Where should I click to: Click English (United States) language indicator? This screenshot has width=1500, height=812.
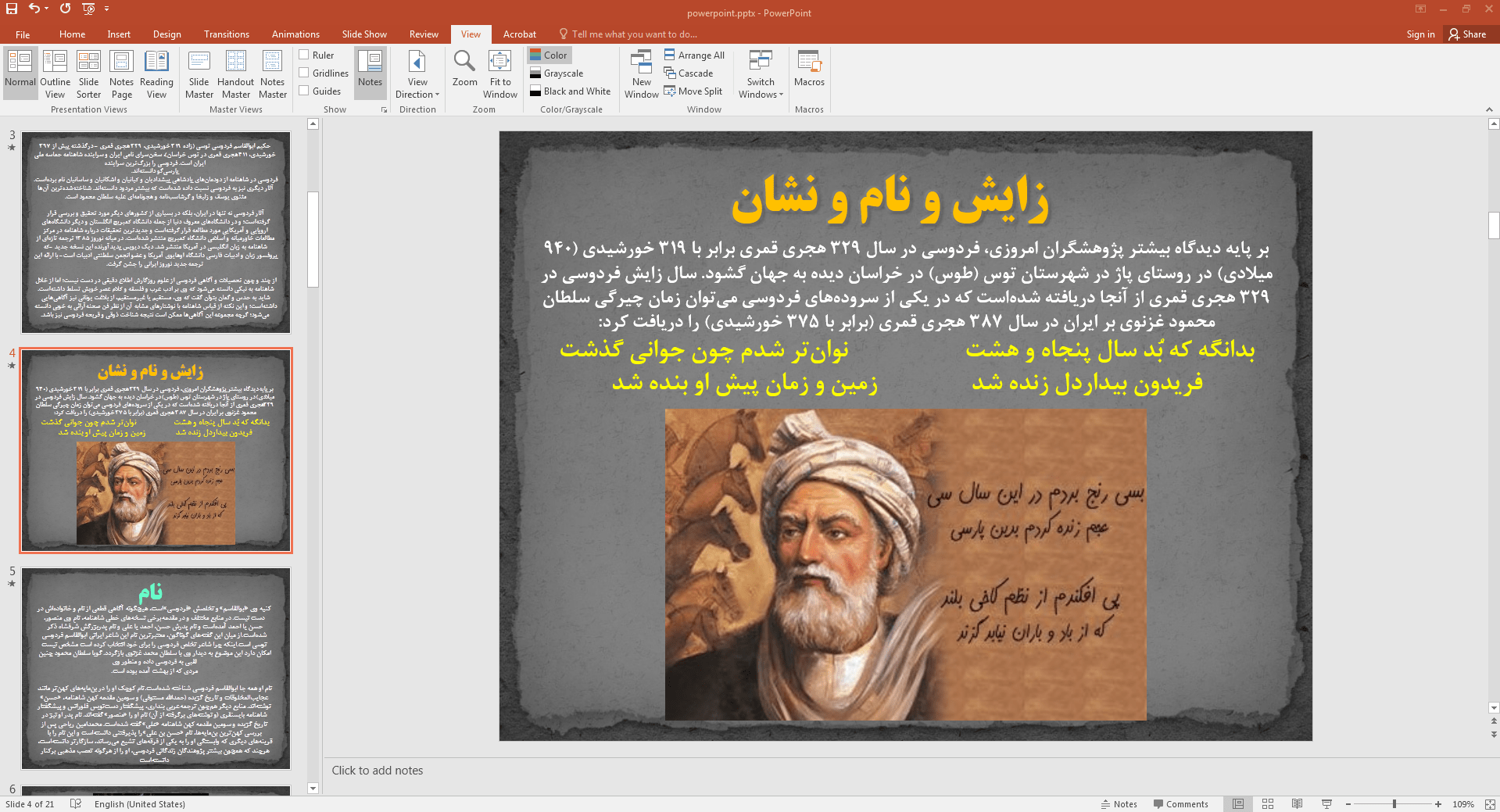click(x=140, y=803)
